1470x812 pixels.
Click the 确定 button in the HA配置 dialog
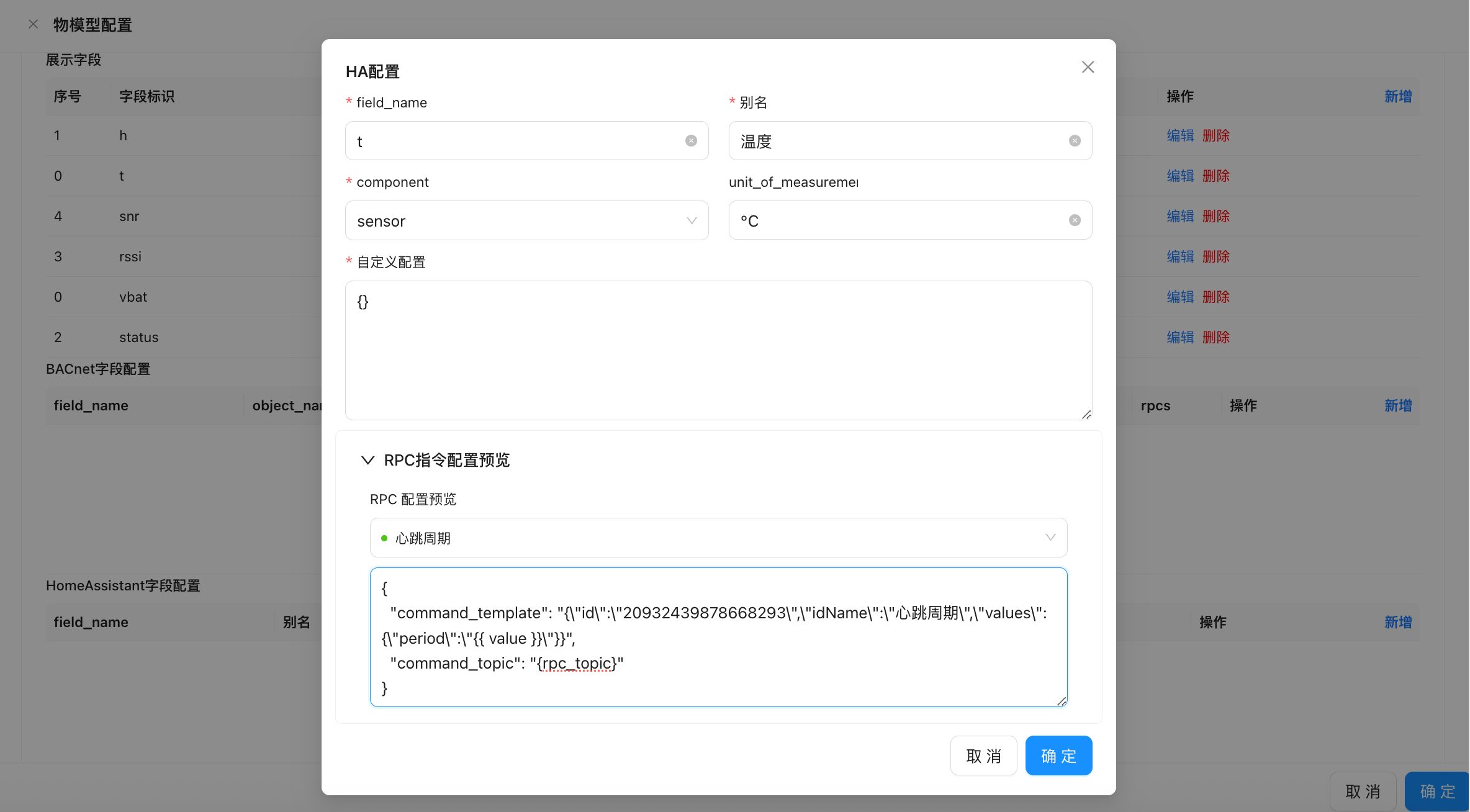click(1058, 756)
